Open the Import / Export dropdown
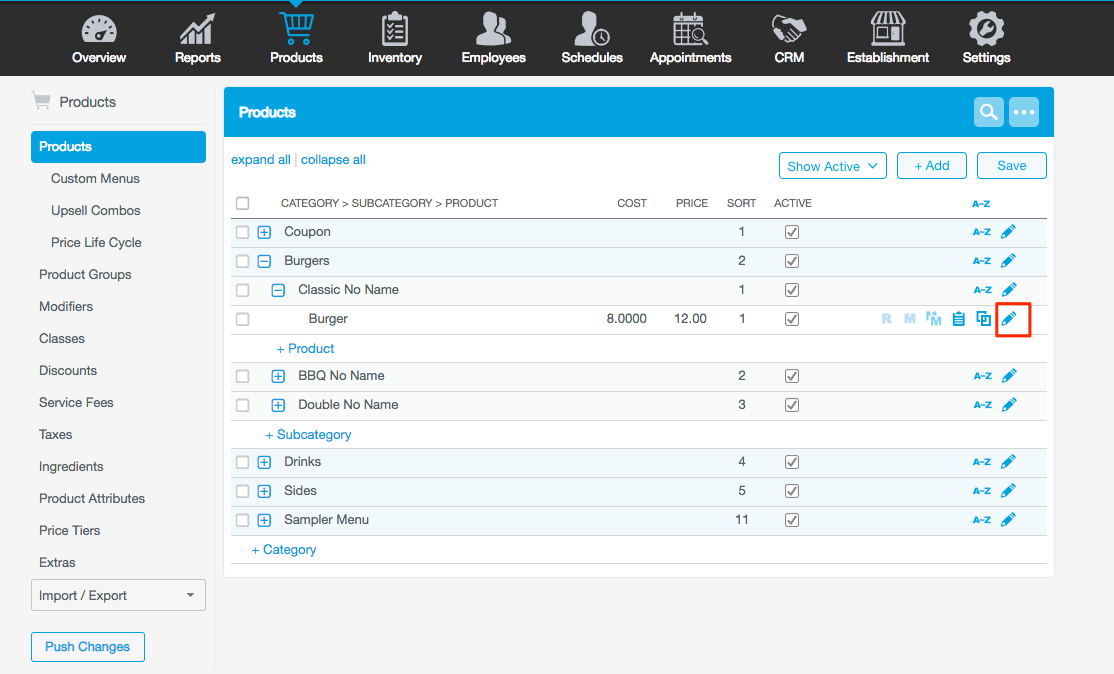The width and height of the screenshot is (1114, 674). [118, 595]
